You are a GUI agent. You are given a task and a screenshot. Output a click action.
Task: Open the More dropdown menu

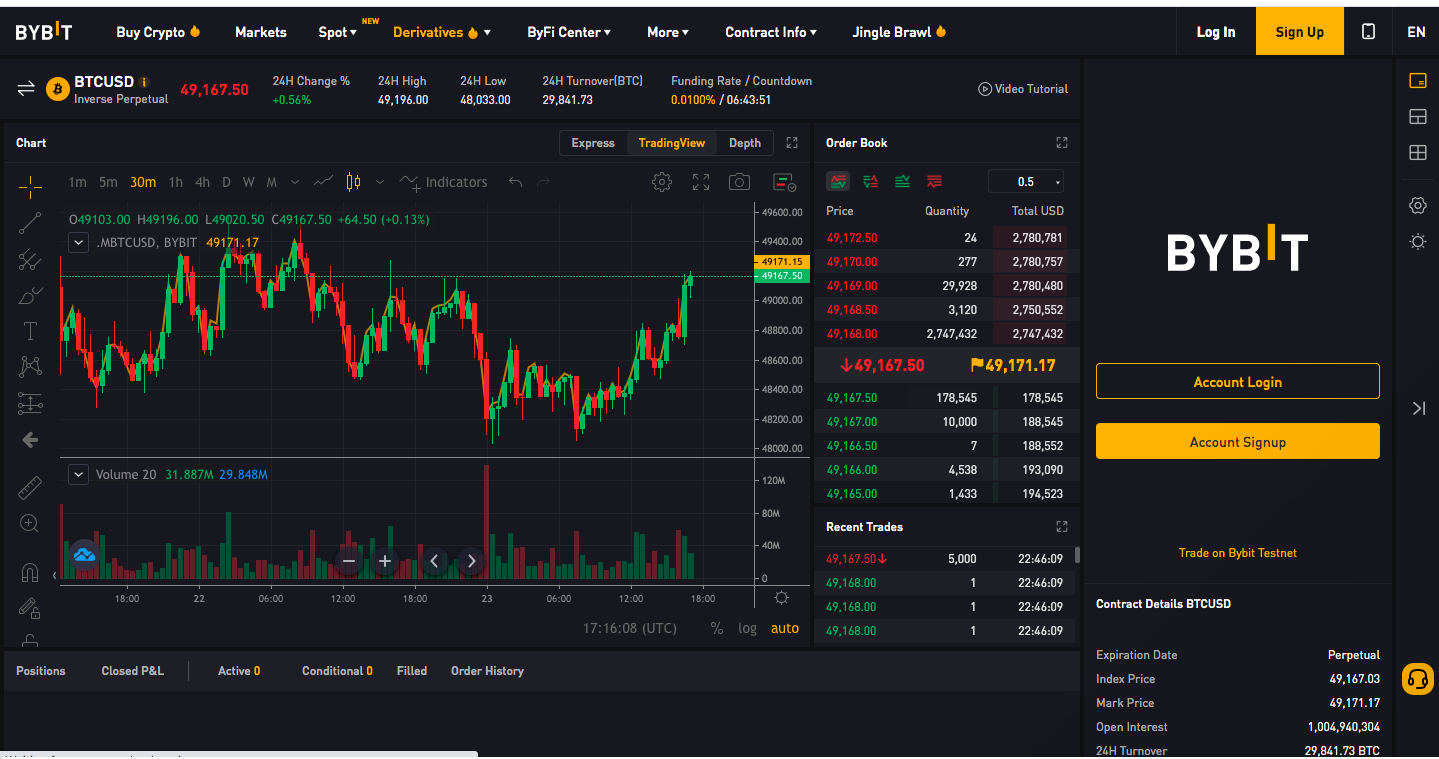pos(668,32)
